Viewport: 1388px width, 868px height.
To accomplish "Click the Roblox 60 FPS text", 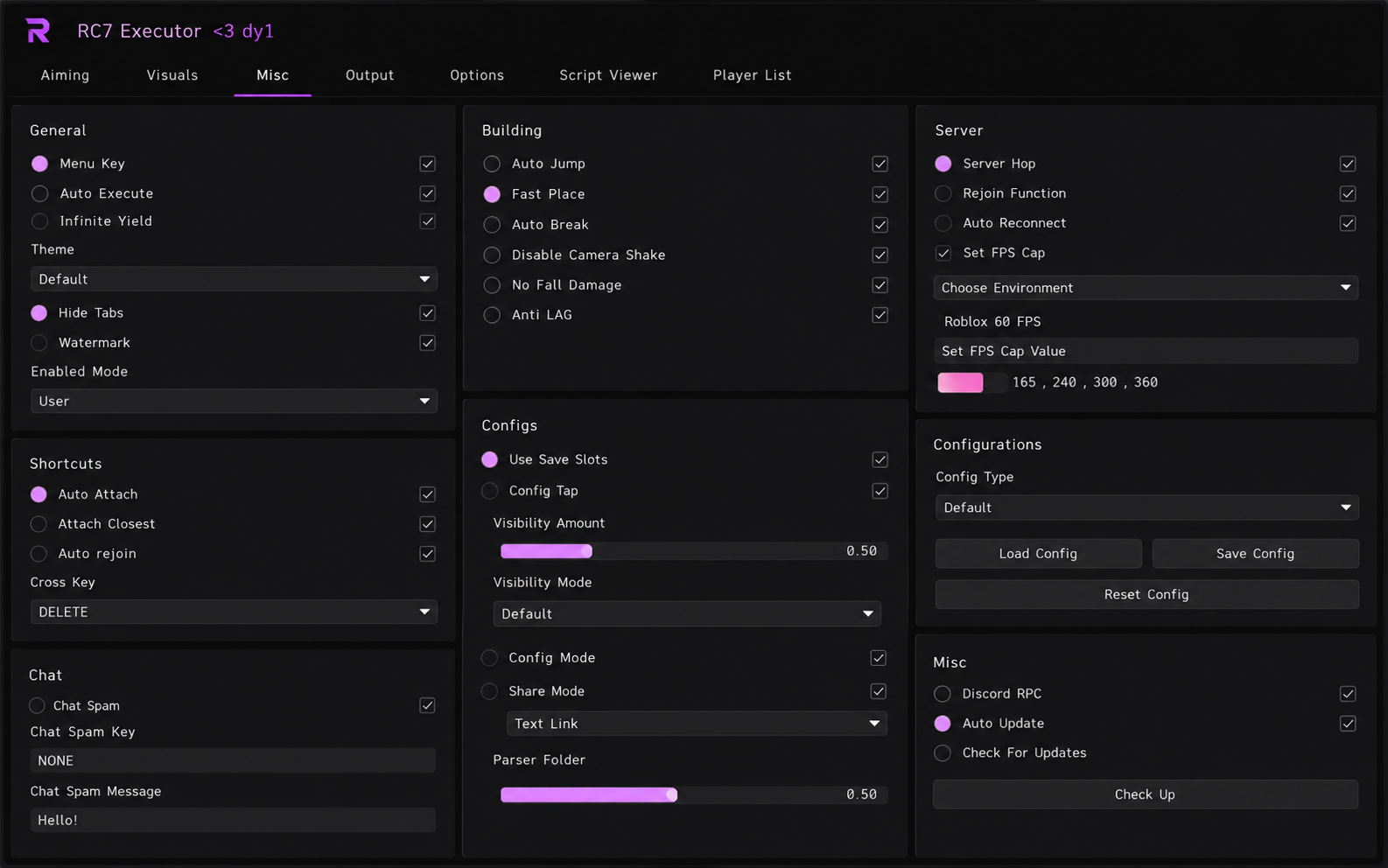I will click(x=992, y=321).
